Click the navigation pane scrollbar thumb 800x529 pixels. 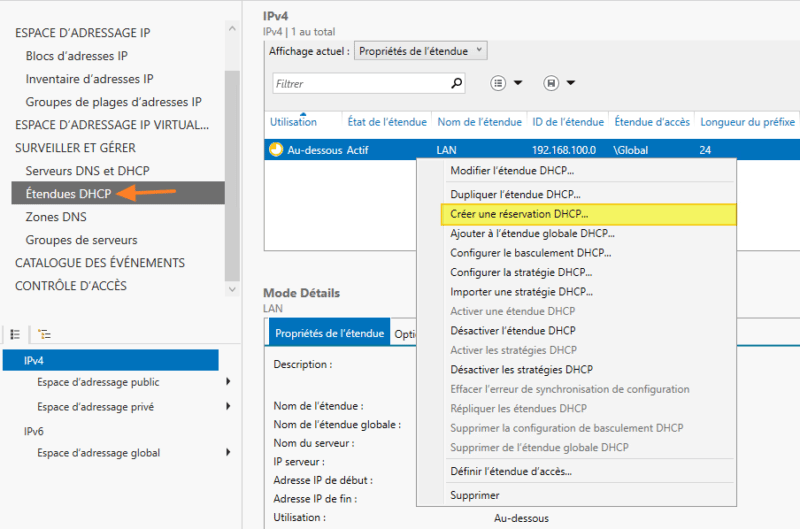(232, 176)
